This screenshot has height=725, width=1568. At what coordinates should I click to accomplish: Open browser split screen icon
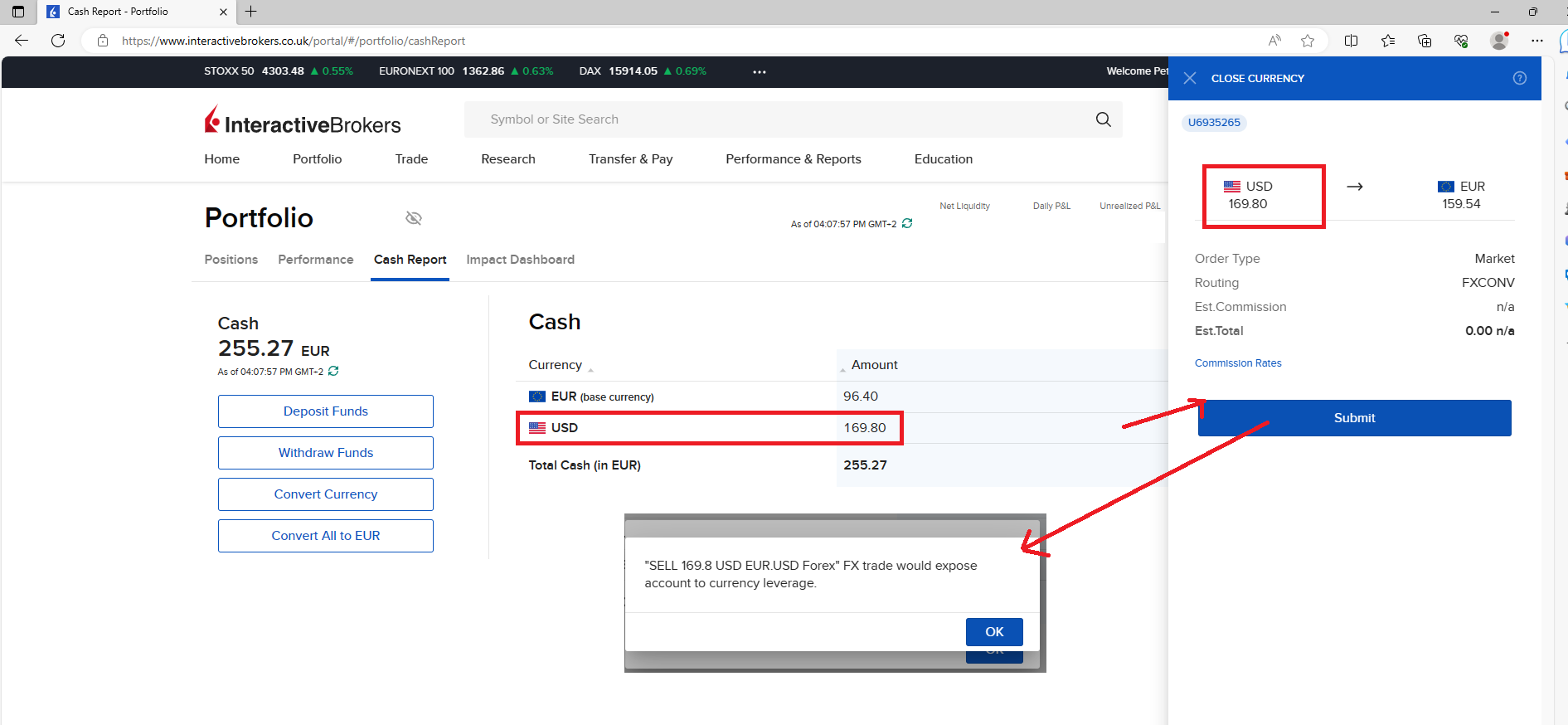click(1351, 41)
